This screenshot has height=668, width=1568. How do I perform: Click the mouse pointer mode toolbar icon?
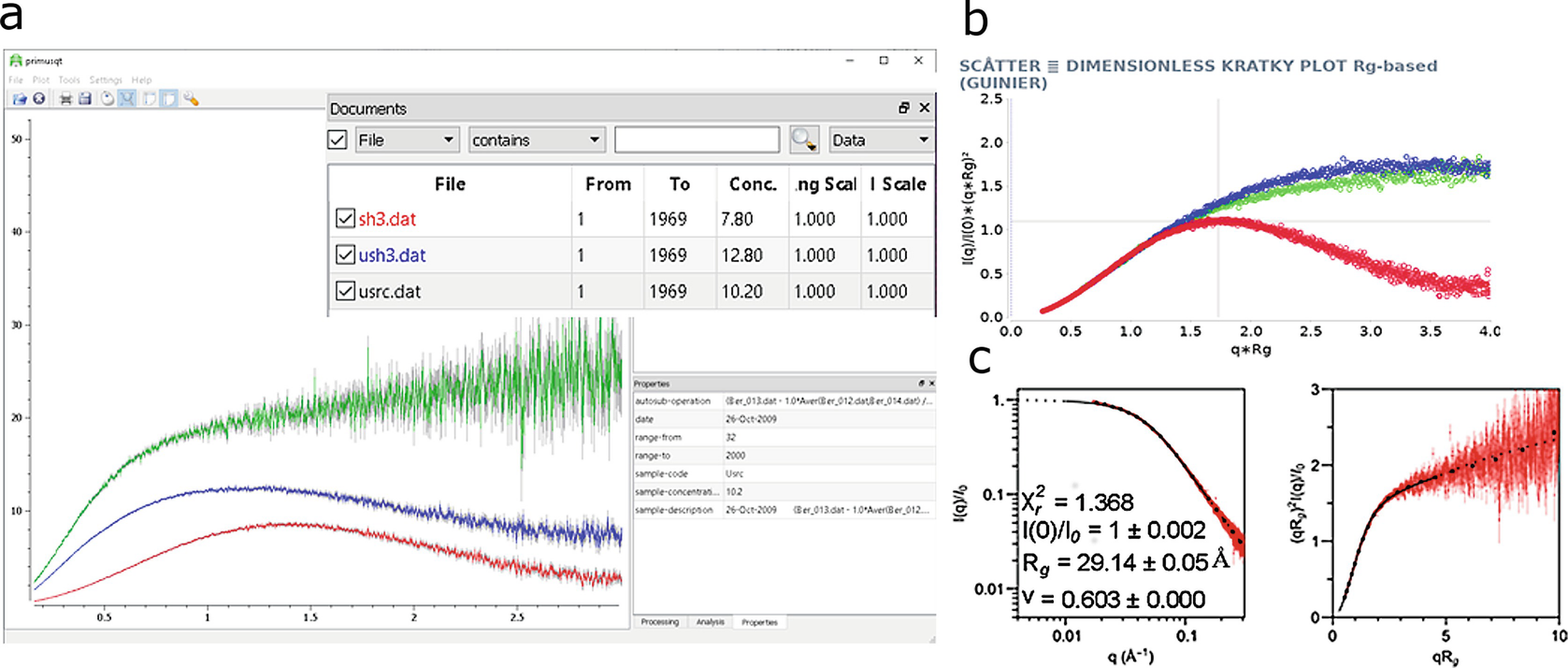point(108,98)
